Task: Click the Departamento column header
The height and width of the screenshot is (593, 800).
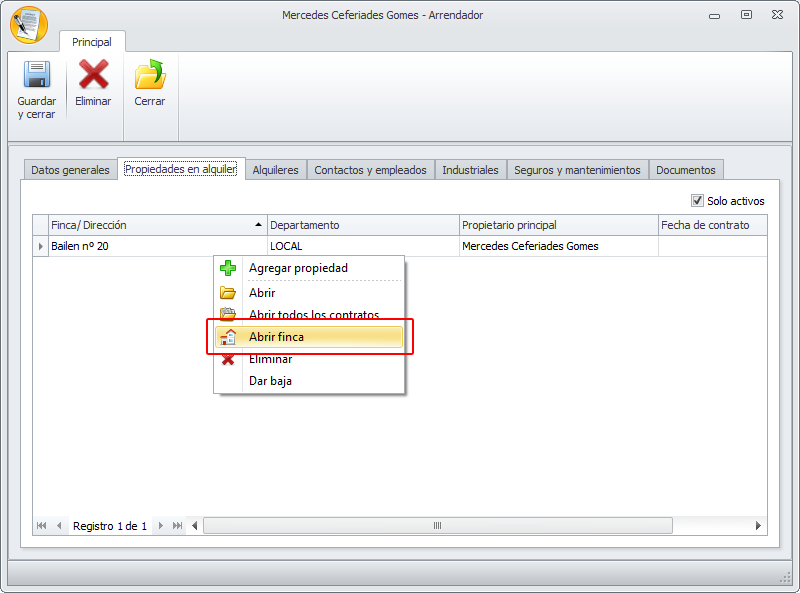Action: coord(363,225)
